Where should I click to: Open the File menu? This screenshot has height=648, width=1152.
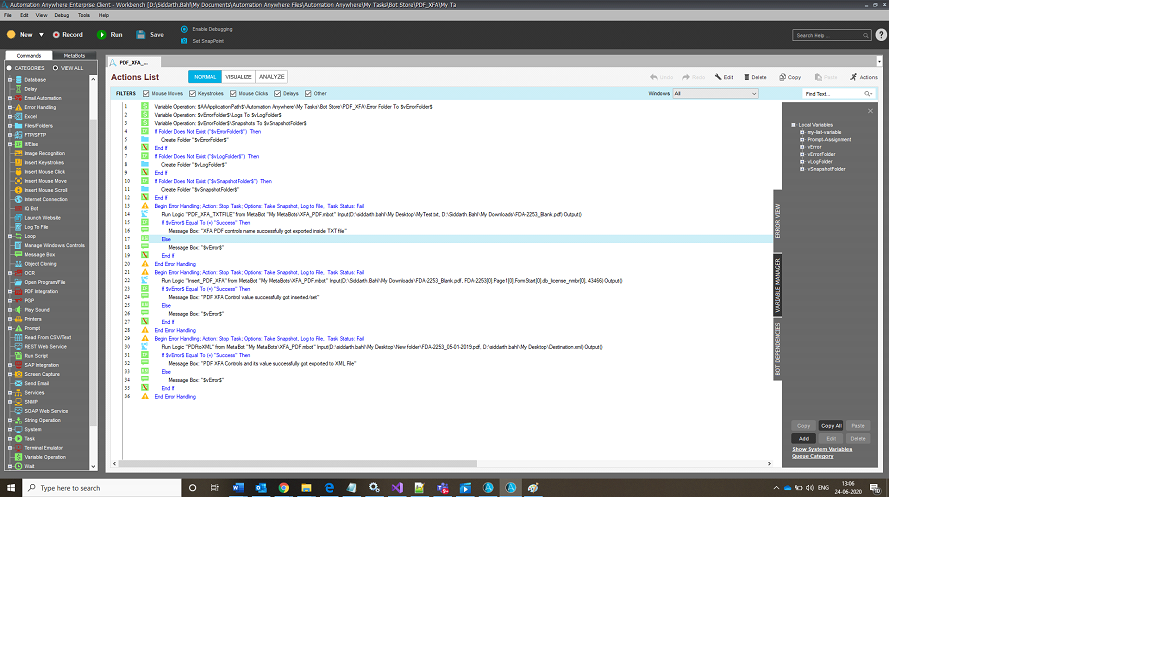pos(7,15)
